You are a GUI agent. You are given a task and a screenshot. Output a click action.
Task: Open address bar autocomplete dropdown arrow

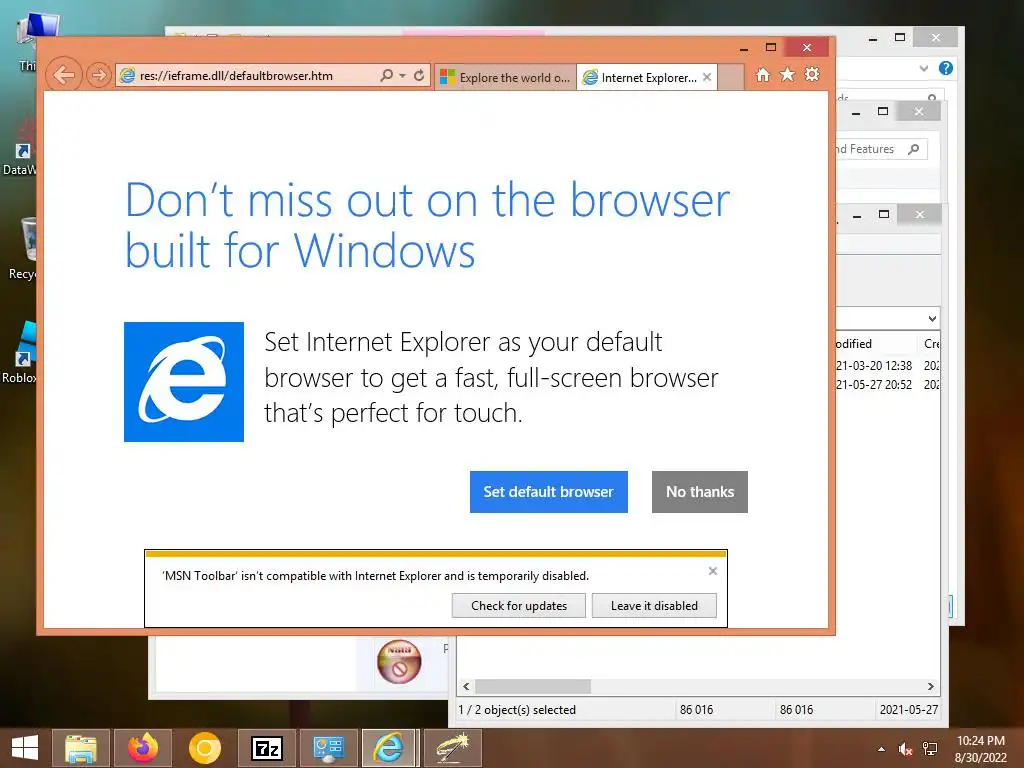[402, 76]
